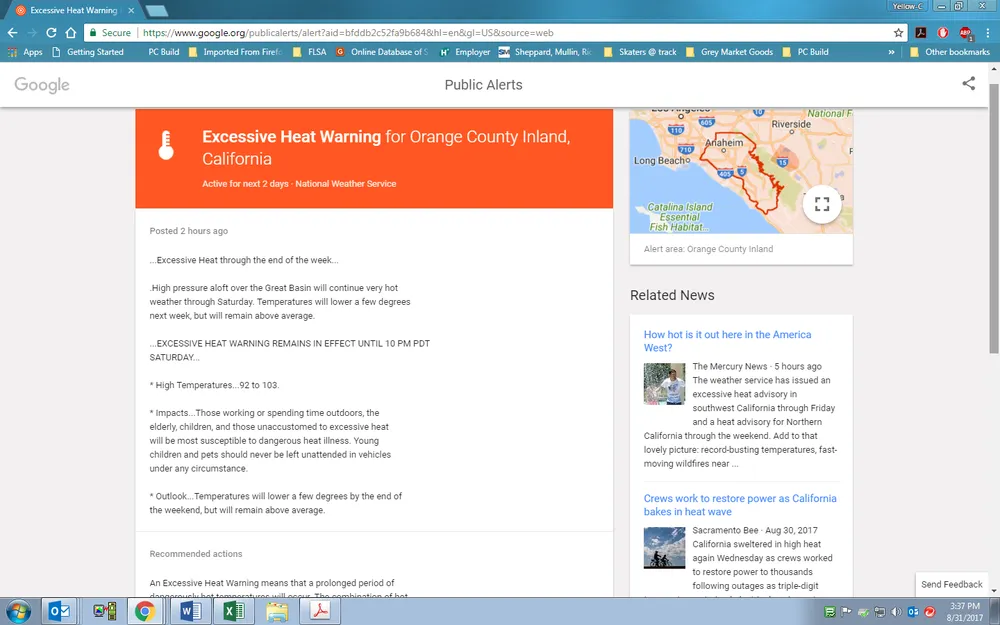Open the Adobe PDF extension icon
1000x625 pixels.
point(921,32)
